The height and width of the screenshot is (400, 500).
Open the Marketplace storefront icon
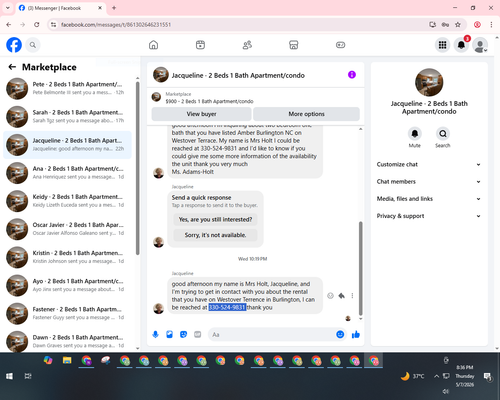(294, 45)
